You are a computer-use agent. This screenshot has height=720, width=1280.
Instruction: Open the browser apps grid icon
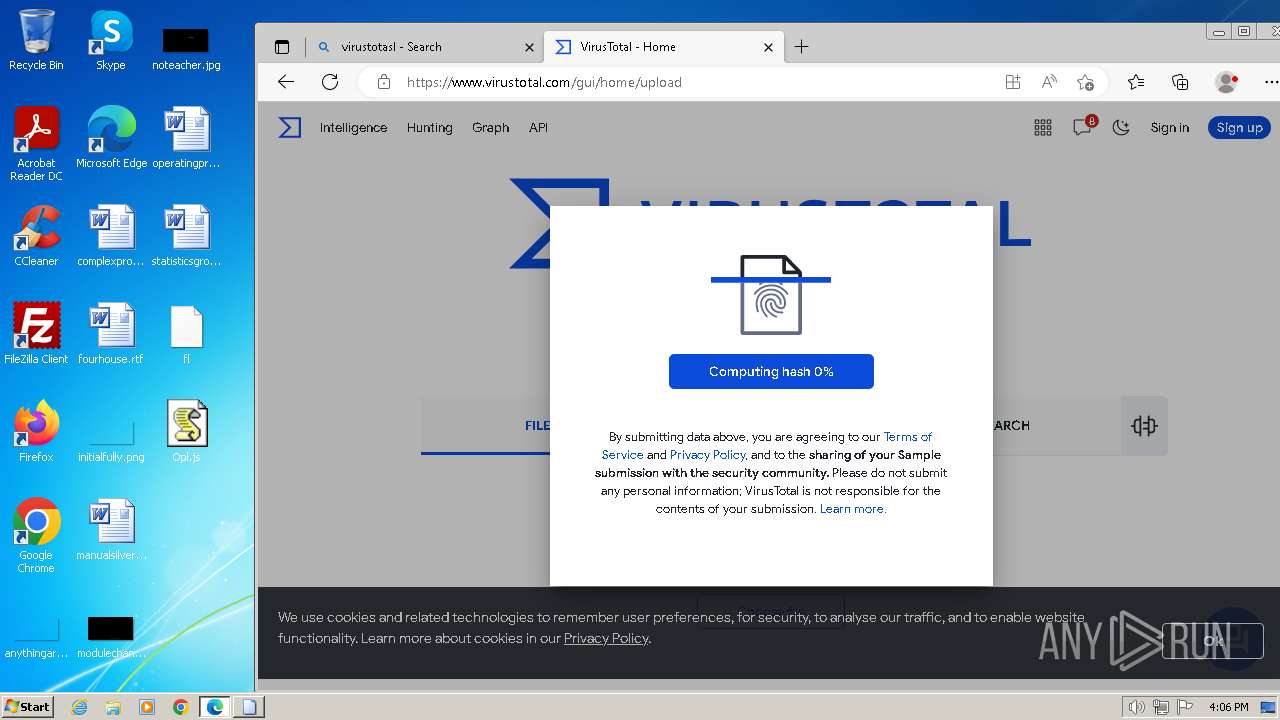1013,82
